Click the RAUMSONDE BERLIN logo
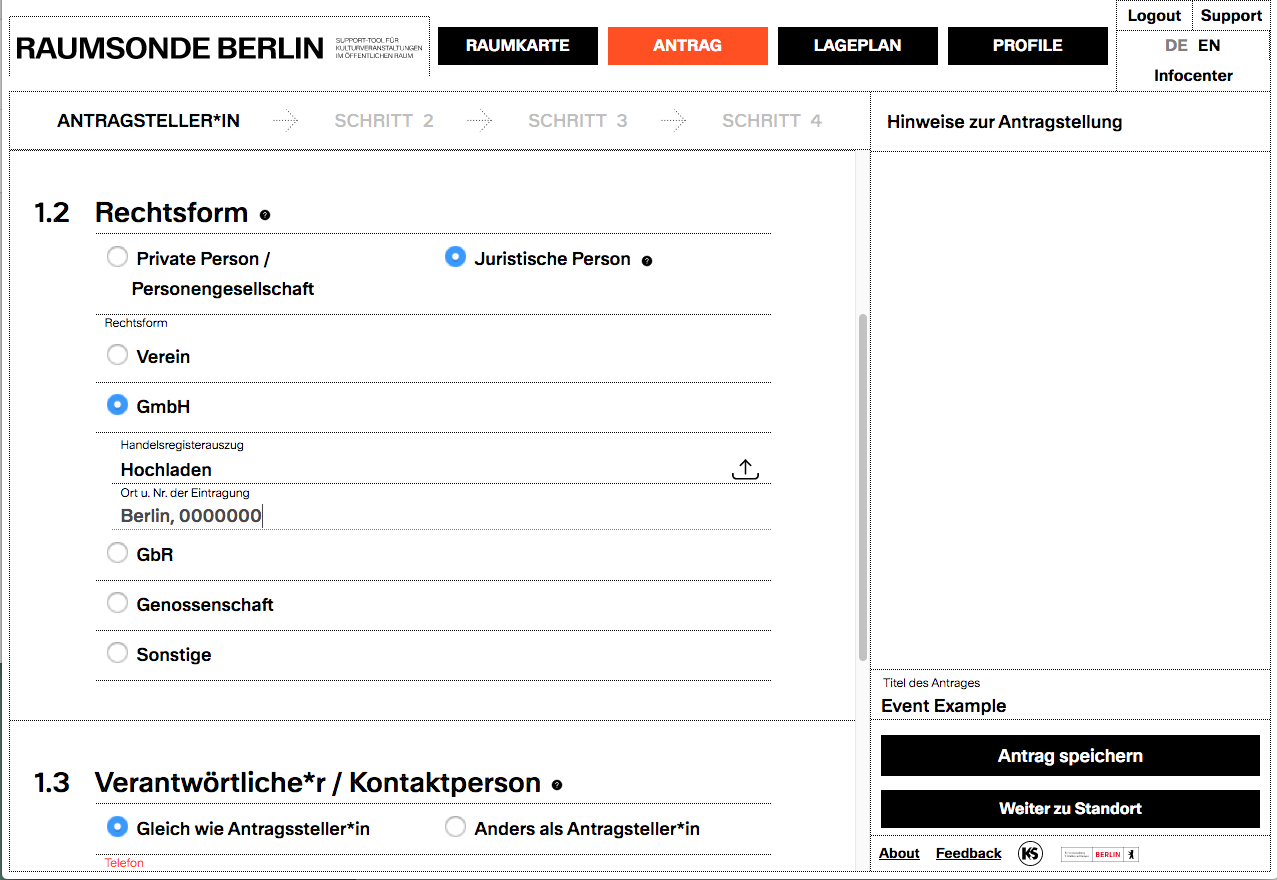Viewport: 1277px width, 880px height. pos(170,48)
